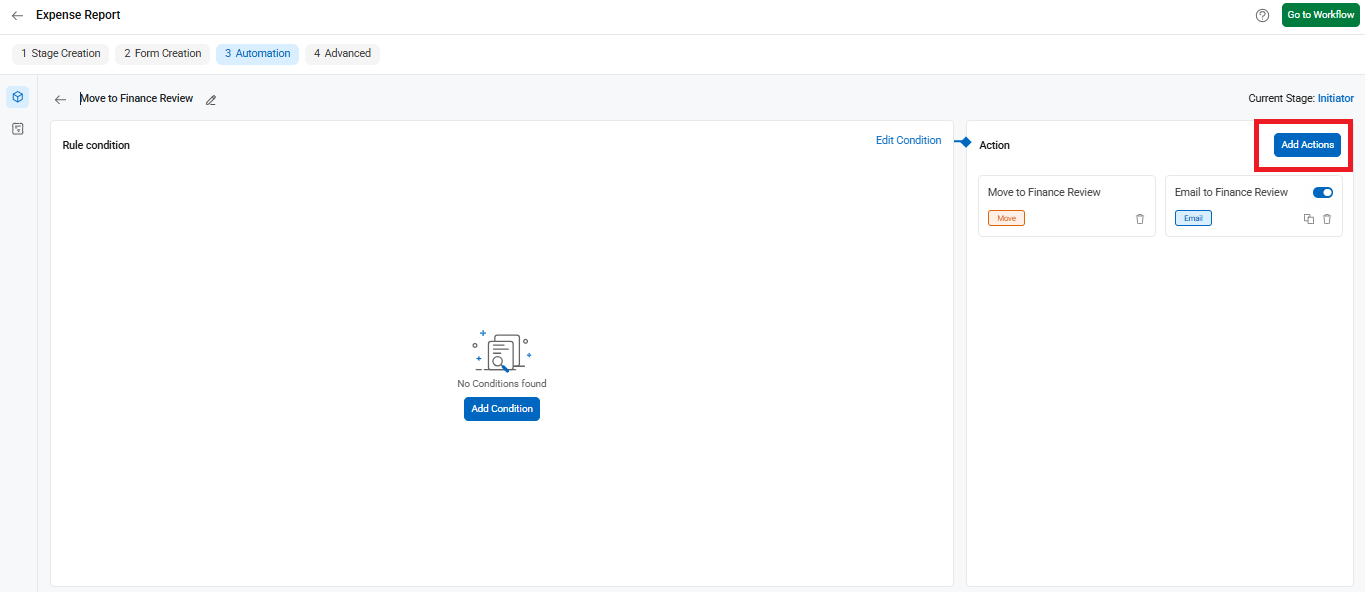Edit rule name with the pencil icon
The image size is (1365, 592).
pos(211,100)
